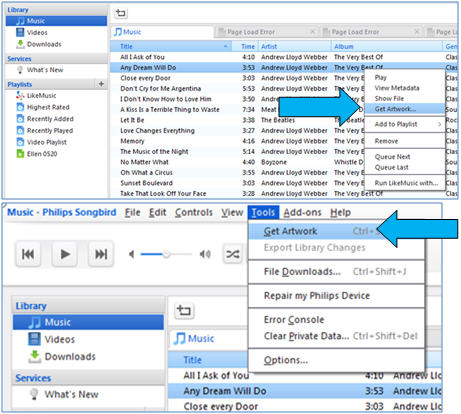Select the song 'Sunset Boulevard'
The height and width of the screenshot is (414, 461).
(x=146, y=183)
